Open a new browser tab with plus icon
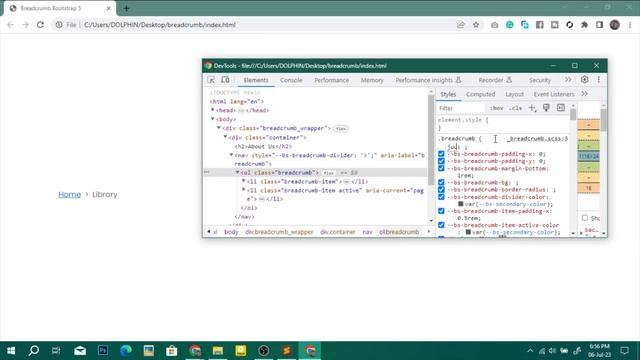 [x=126, y=8]
